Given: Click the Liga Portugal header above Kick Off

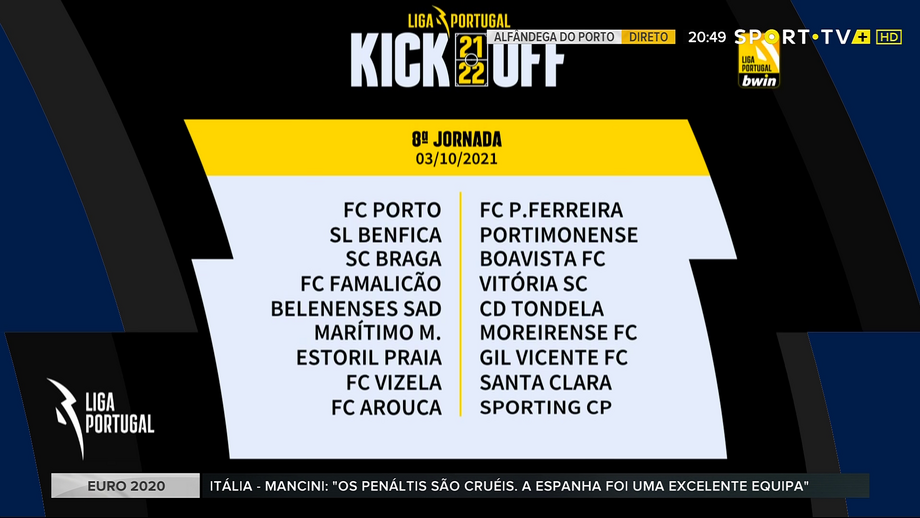Looking at the screenshot, I should (x=459, y=19).
